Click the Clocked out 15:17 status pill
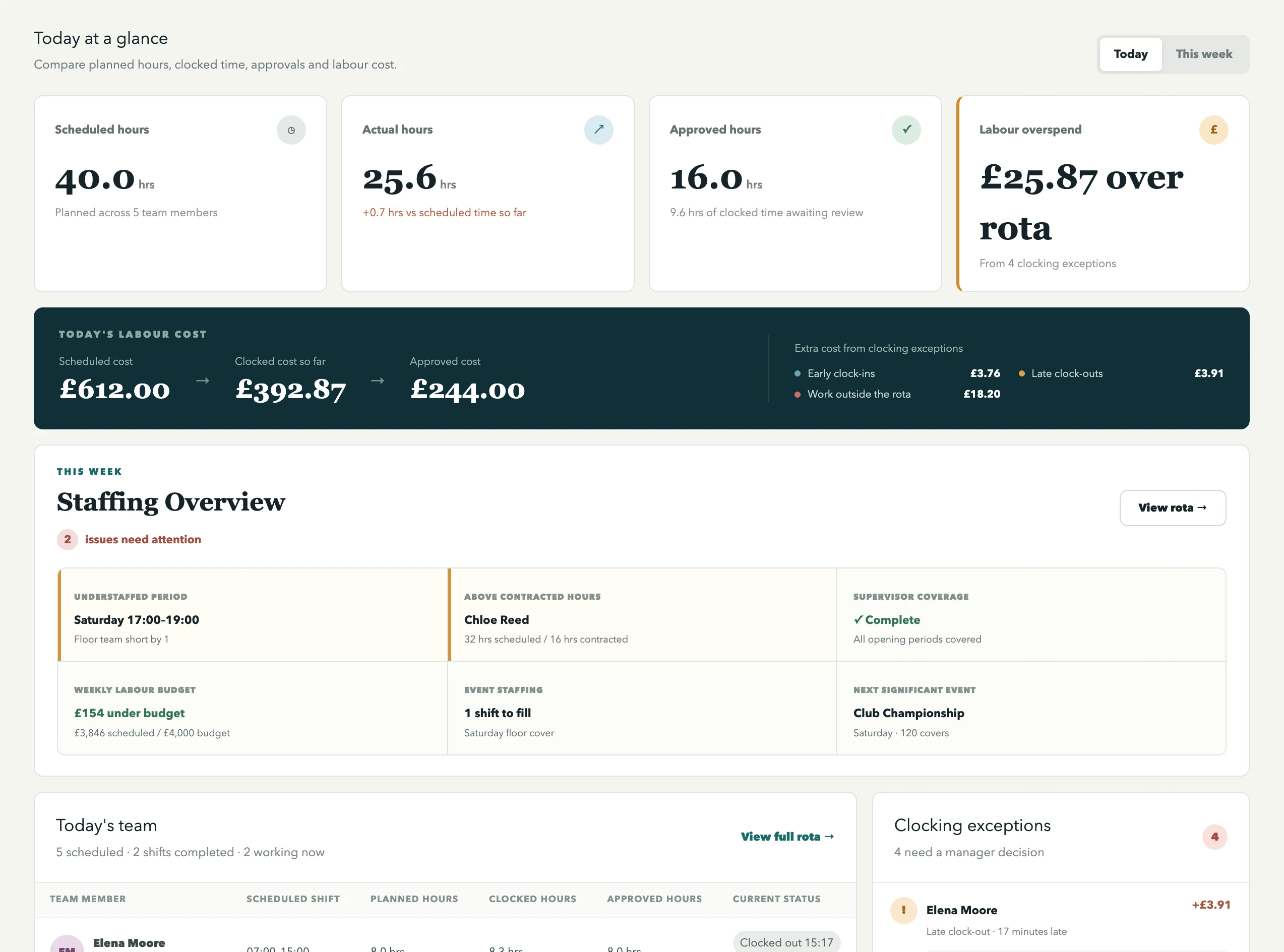Image resolution: width=1284 pixels, height=952 pixels. click(x=786, y=941)
